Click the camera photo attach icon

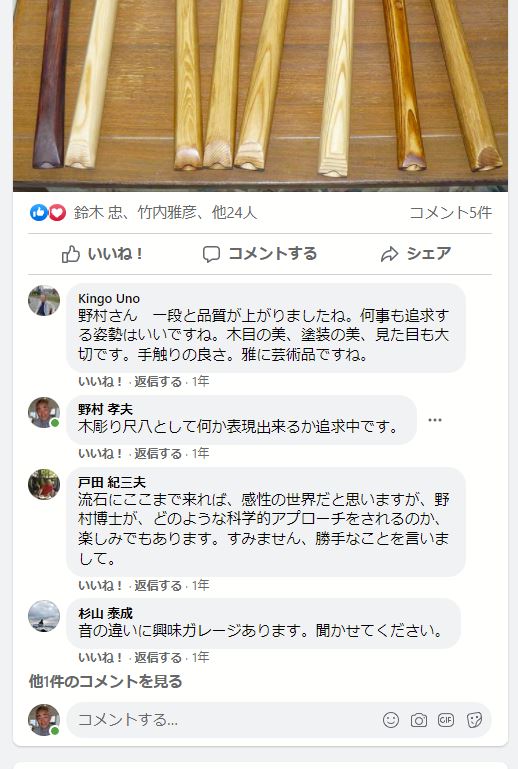[x=418, y=720]
